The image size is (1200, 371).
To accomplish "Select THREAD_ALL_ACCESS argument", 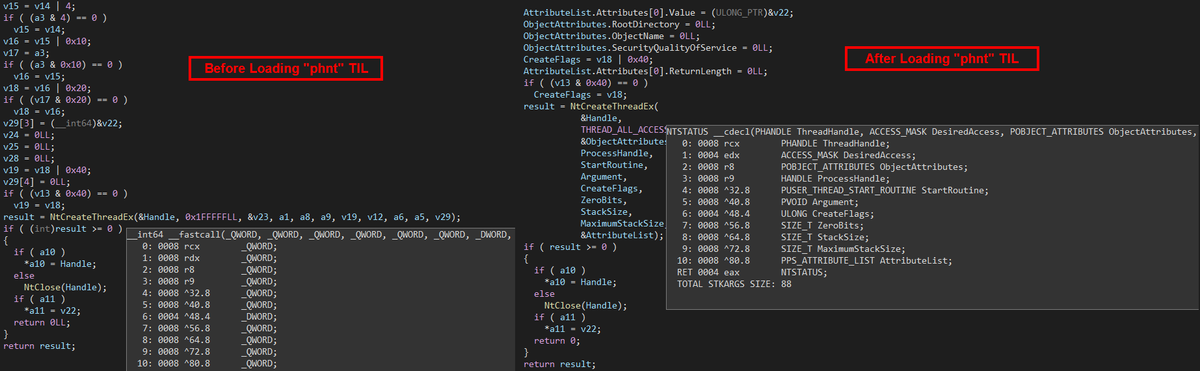I will [x=624, y=130].
